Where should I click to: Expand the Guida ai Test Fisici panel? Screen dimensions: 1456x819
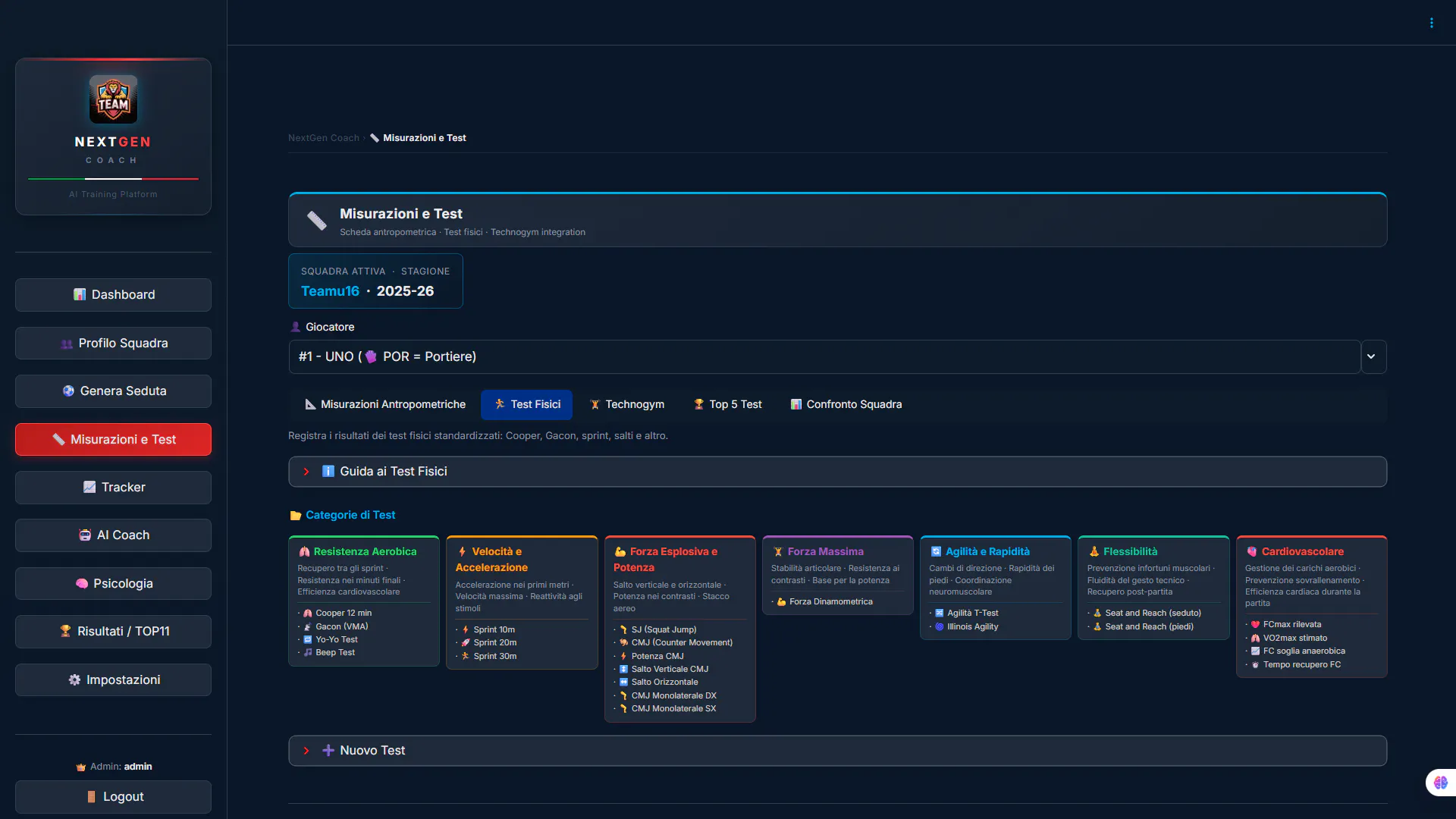tap(837, 472)
